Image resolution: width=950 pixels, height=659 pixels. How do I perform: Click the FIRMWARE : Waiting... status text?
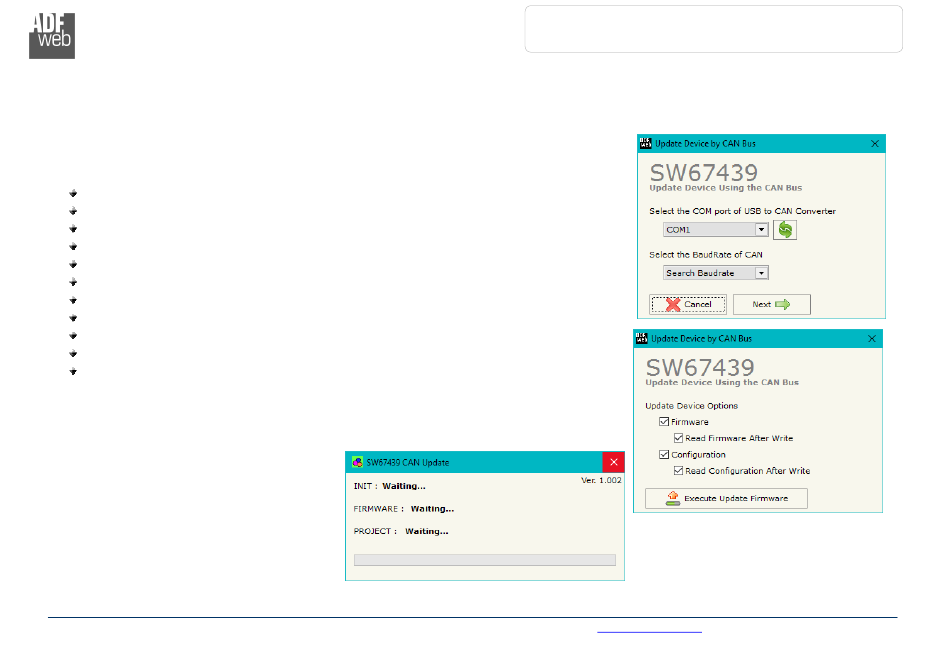coord(404,509)
